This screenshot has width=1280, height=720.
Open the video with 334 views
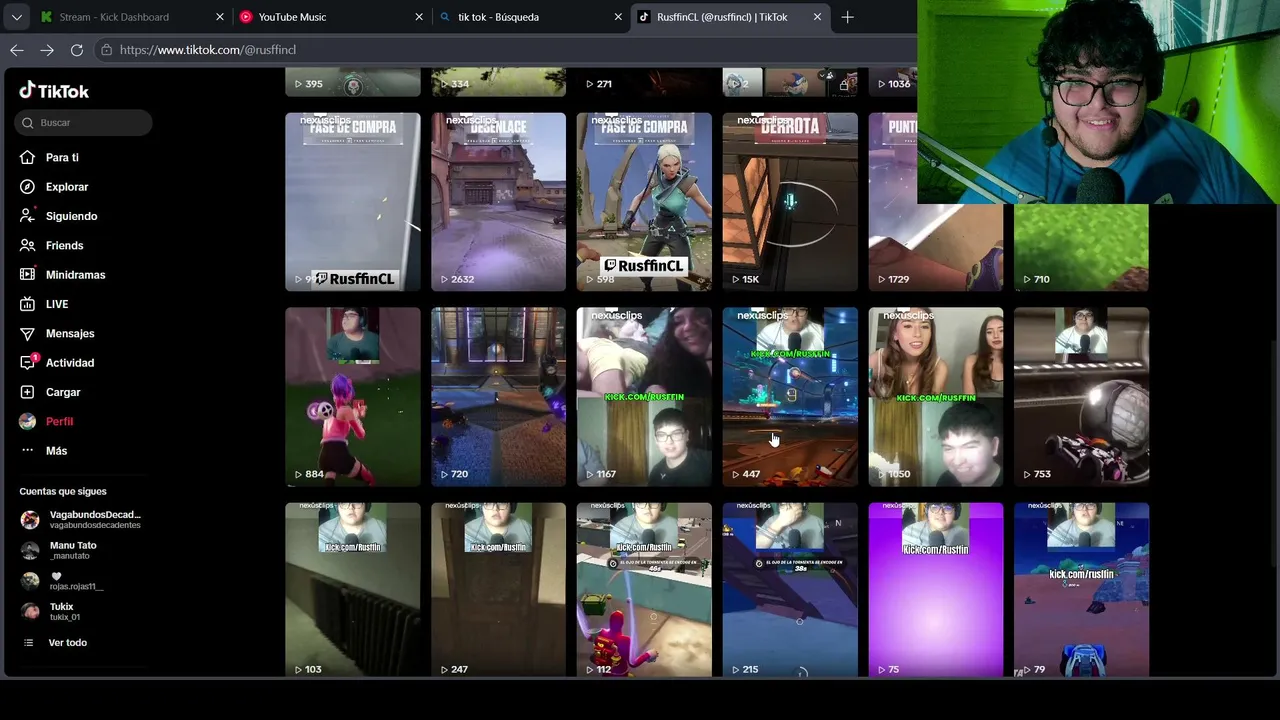pos(498,82)
